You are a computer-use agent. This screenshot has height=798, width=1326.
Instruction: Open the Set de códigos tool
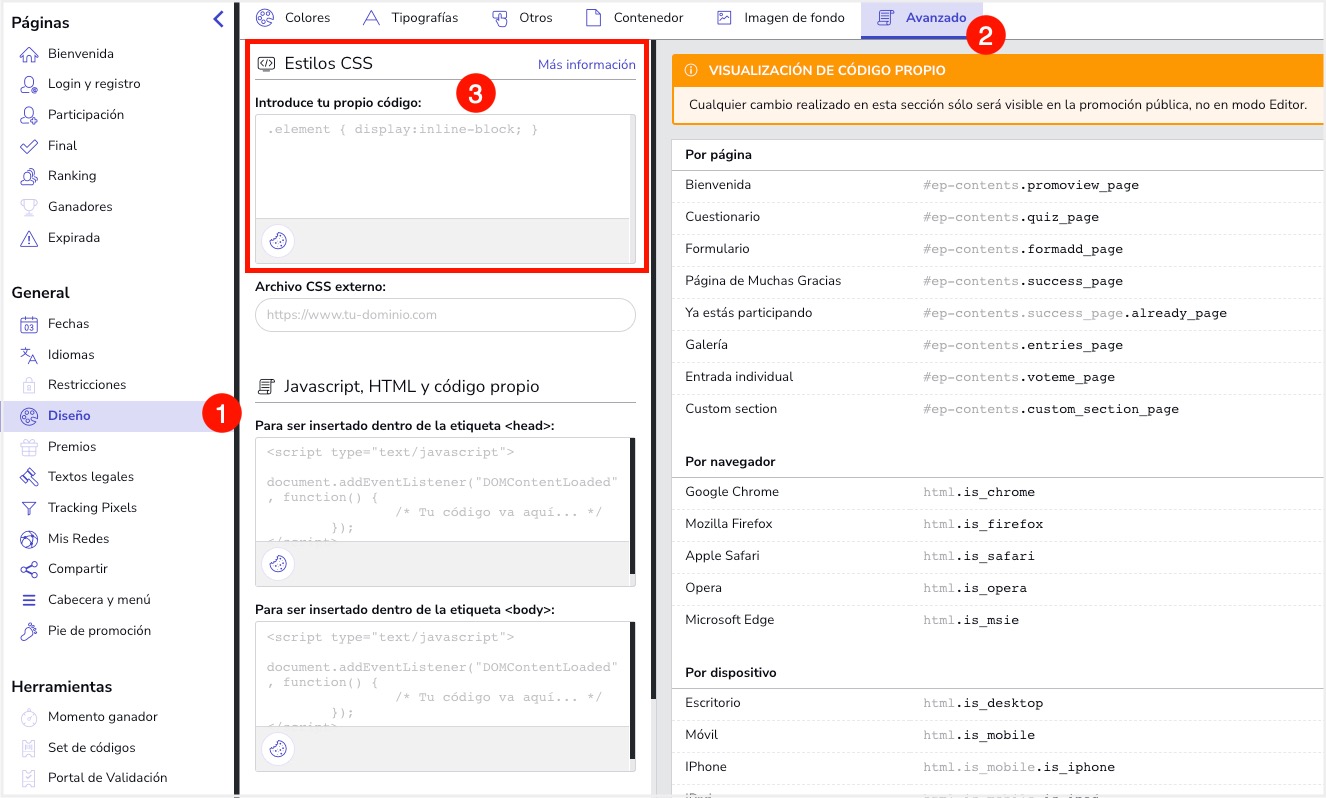[92, 748]
